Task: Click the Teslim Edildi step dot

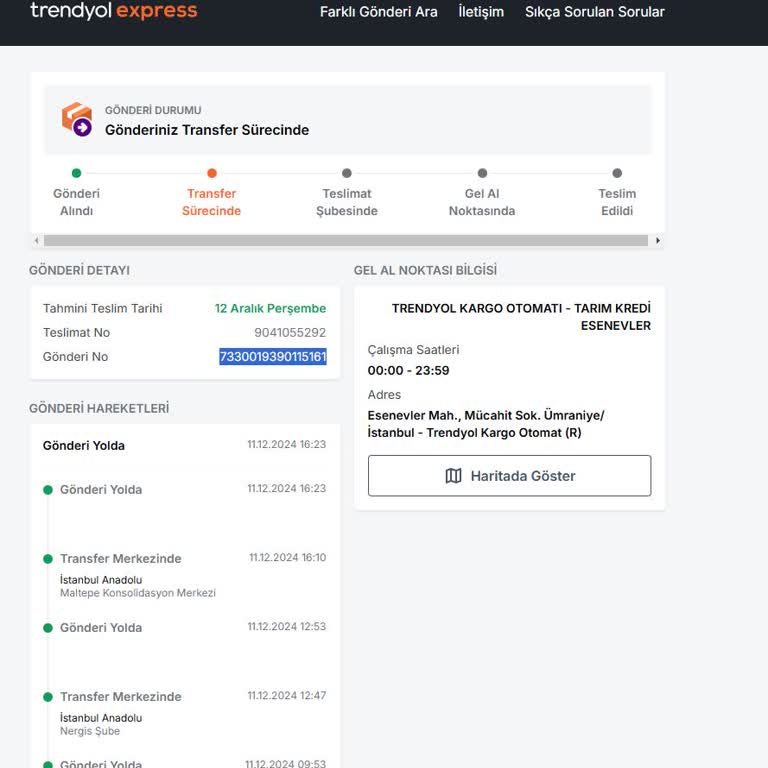Action: pyautogui.click(x=617, y=173)
